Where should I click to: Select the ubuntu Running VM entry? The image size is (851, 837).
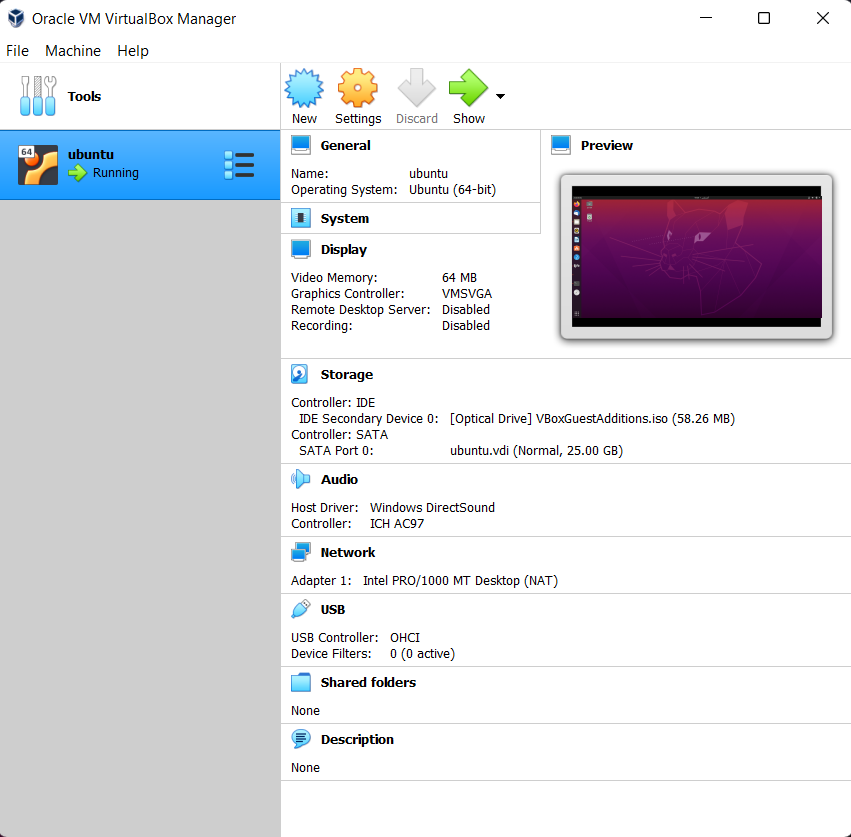[140, 165]
